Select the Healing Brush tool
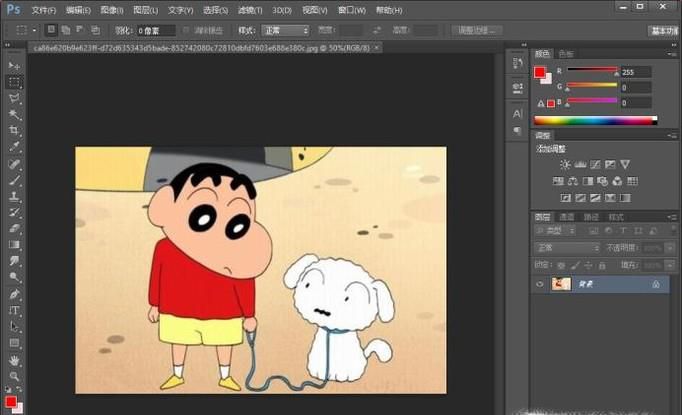This screenshot has height=415, width=682. click(x=14, y=164)
